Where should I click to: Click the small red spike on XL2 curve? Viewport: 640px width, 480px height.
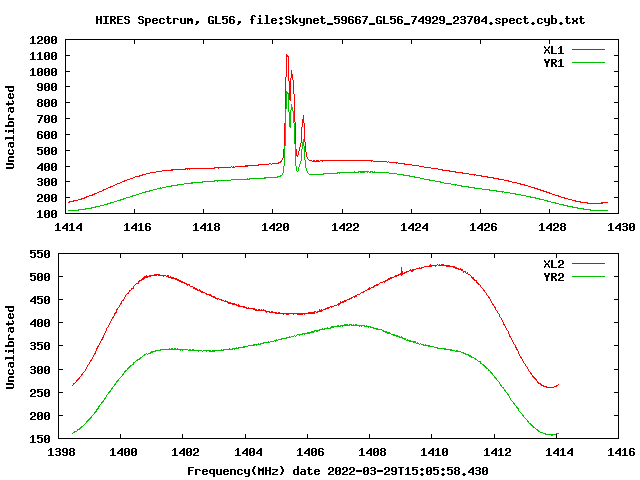[x=402, y=270]
